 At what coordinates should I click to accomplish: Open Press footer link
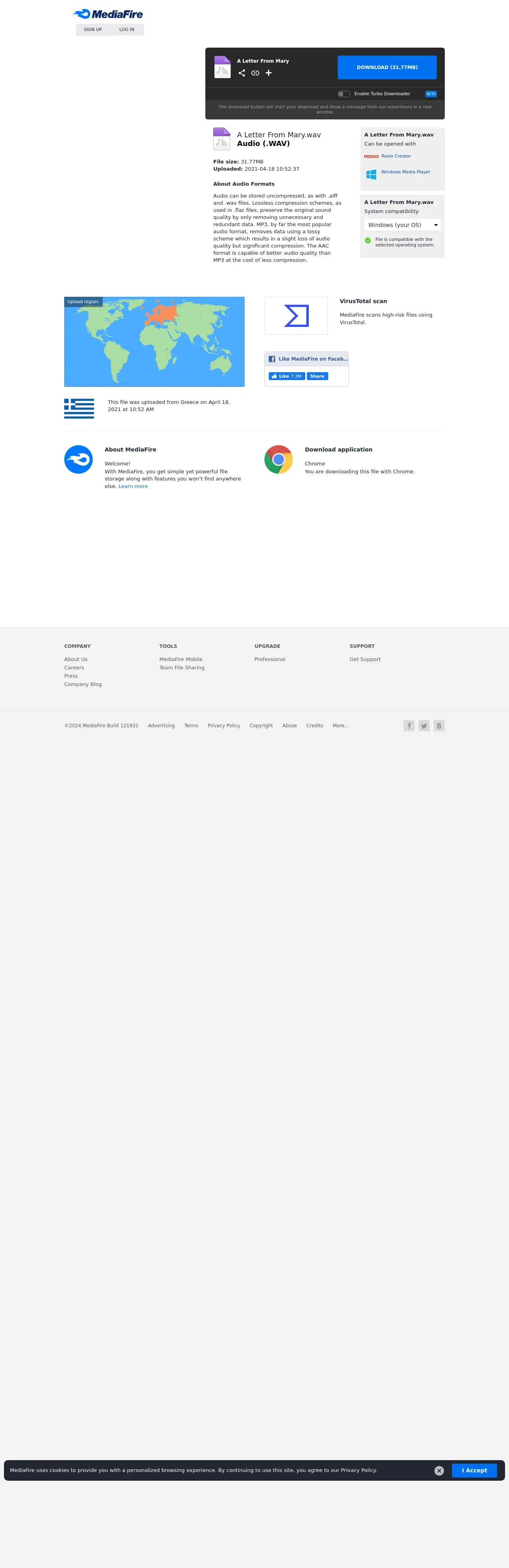[71, 676]
